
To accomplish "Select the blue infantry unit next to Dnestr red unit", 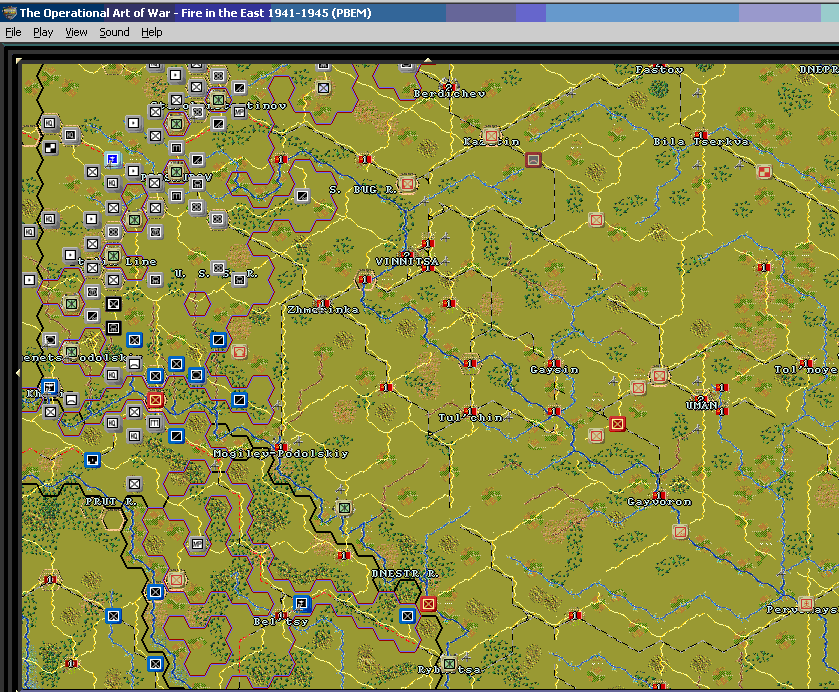I will tap(407, 615).
